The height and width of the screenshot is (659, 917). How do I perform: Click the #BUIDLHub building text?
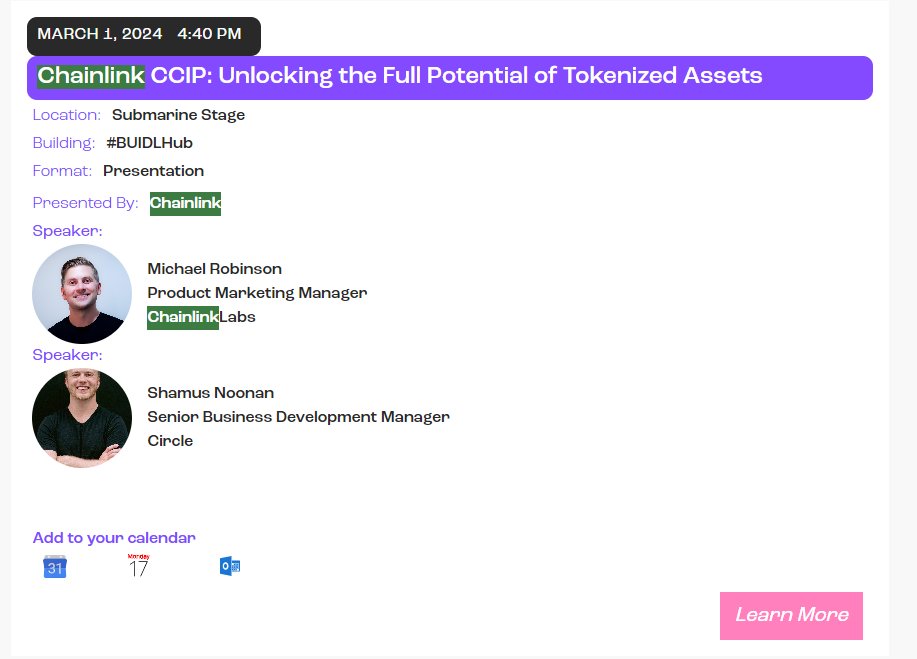[x=150, y=143]
